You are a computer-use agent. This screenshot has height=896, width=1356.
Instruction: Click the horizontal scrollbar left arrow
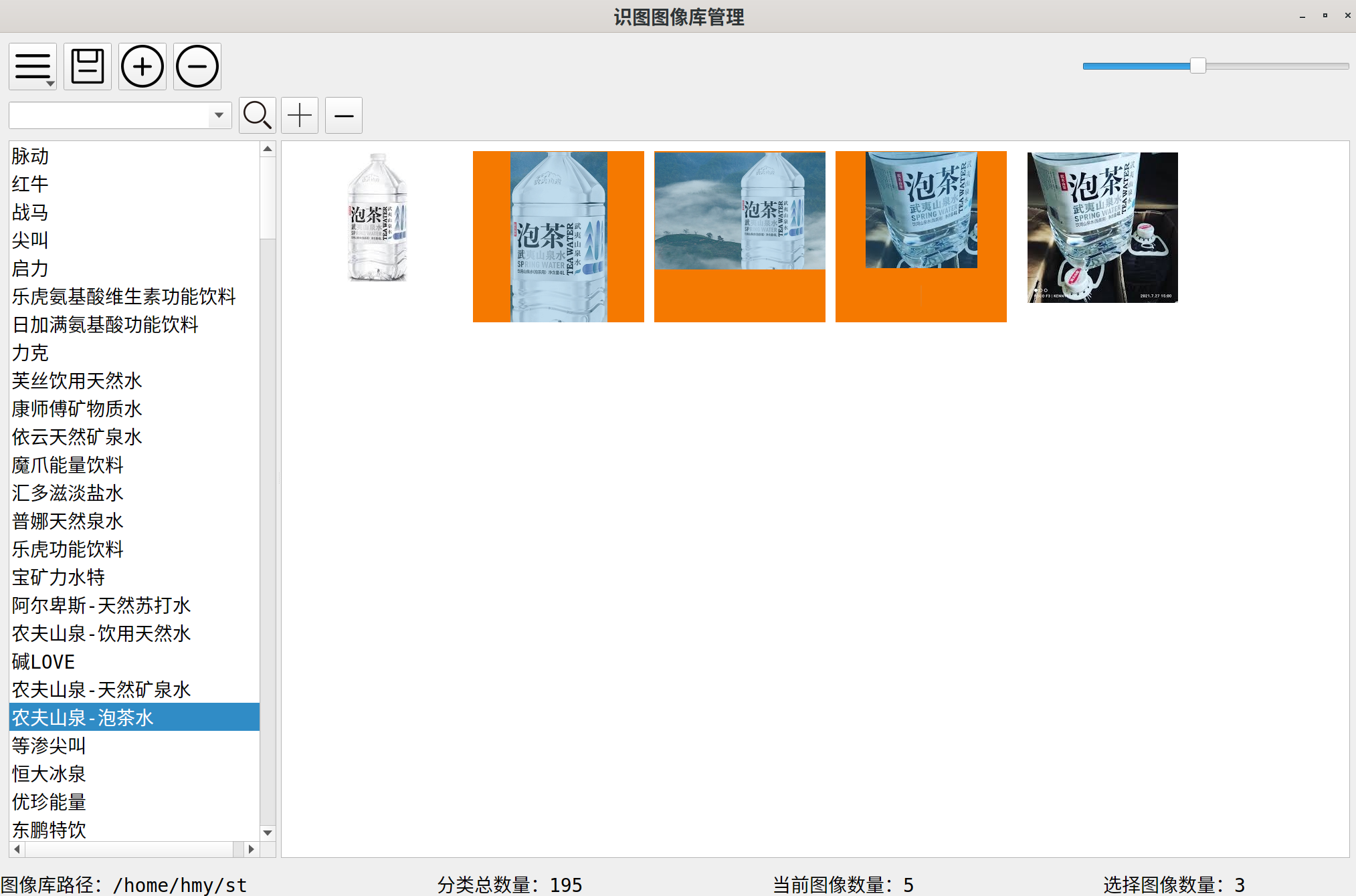[17, 849]
